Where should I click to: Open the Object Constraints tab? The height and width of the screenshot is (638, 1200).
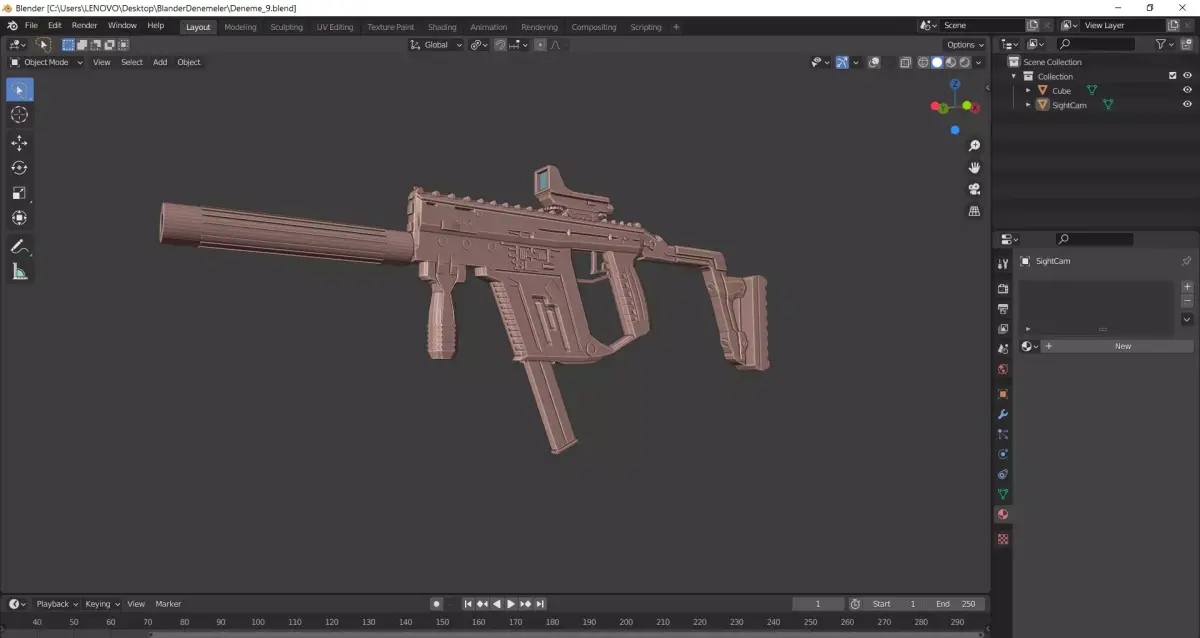point(1003,474)
